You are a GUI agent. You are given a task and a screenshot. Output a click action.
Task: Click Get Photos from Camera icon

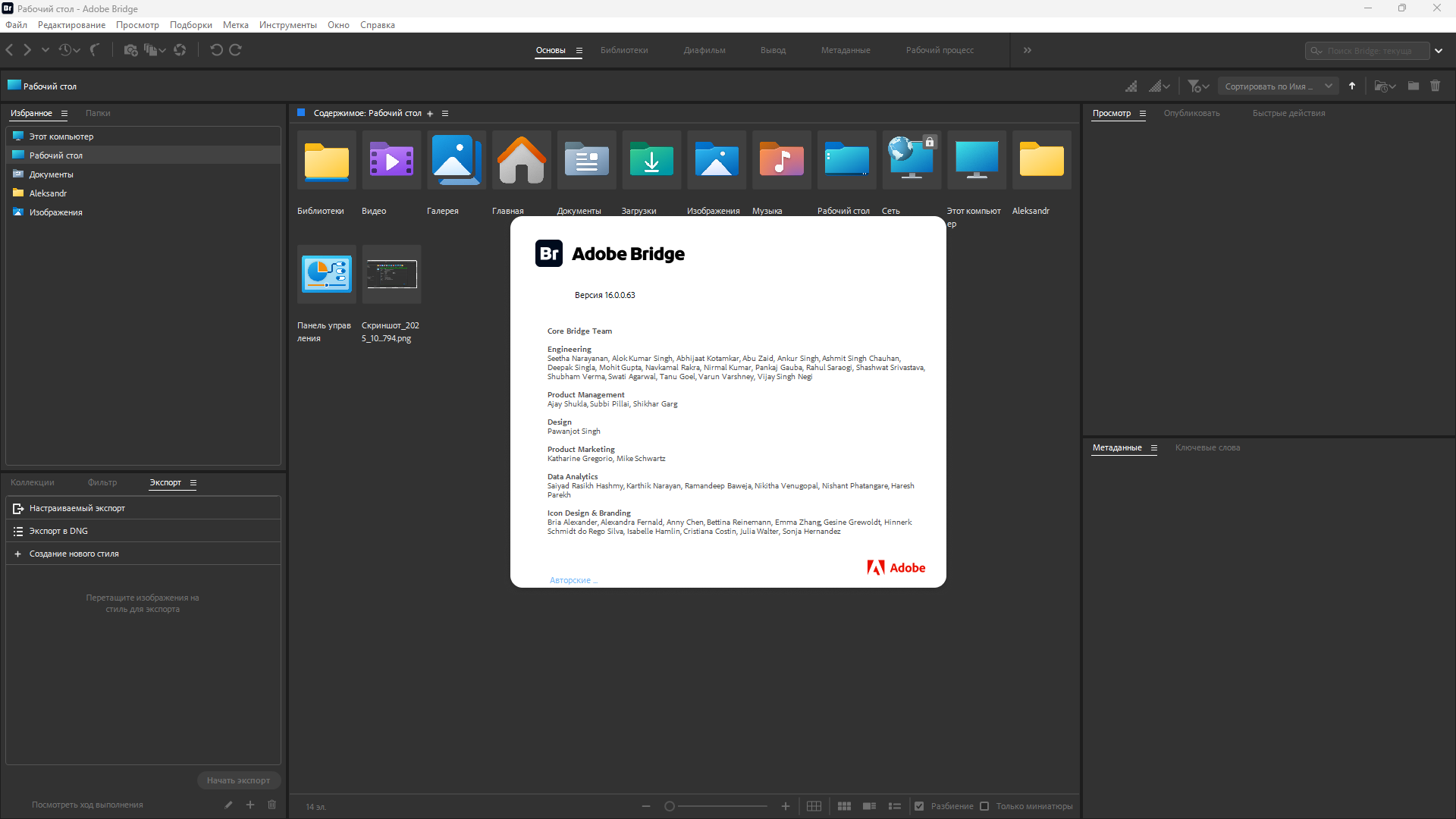coord(130,50)
